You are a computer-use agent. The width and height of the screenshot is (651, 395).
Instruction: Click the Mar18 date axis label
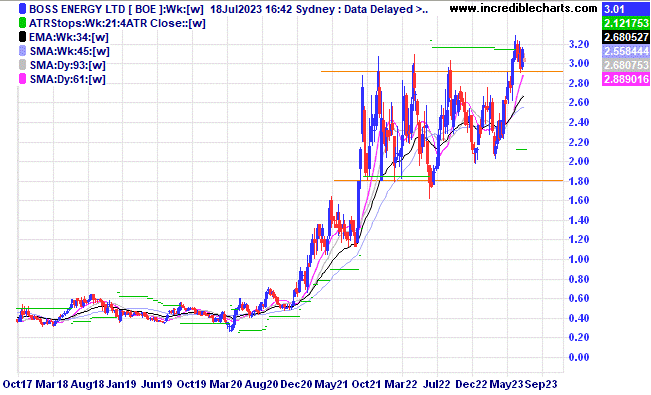coord(52,384)
